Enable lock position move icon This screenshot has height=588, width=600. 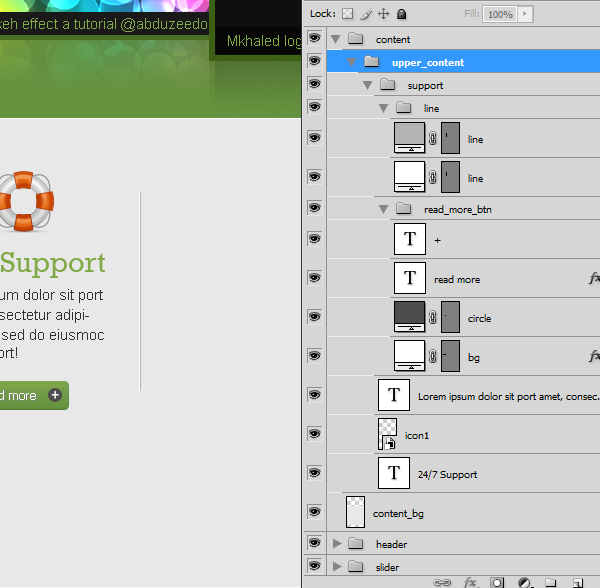tap(383, 14)
